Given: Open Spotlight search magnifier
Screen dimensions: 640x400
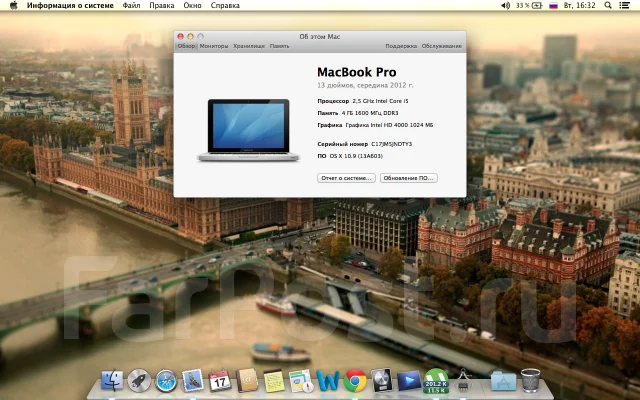Looking at the screenshot, I should point(608,5).
